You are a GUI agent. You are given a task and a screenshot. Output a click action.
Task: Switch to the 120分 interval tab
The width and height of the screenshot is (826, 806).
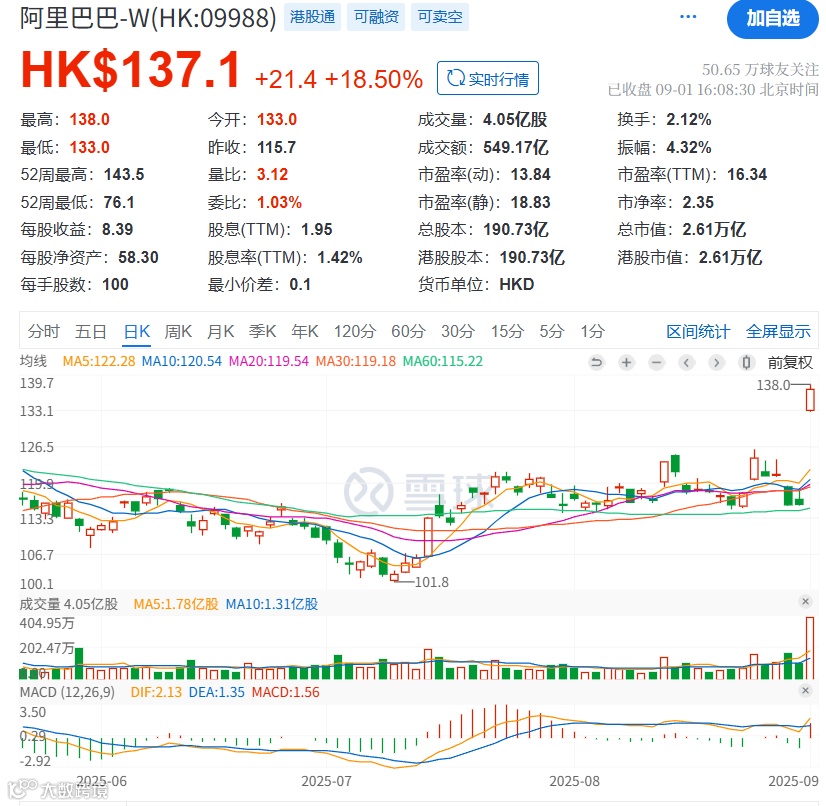point(355,331)
